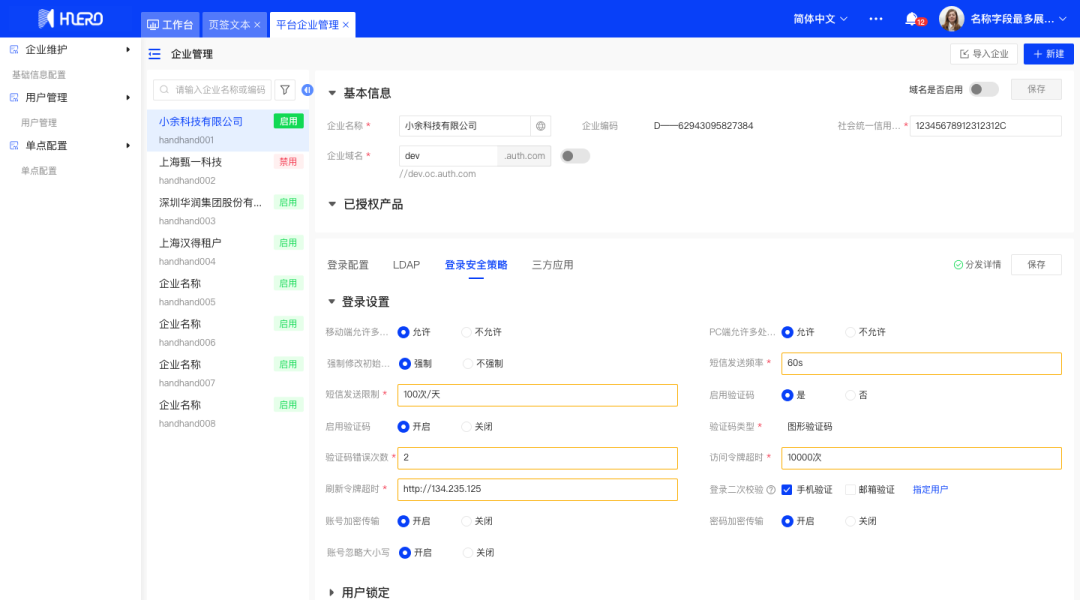Click the 新建 button
1080x600 pixels.
(x=1048, y=54)
